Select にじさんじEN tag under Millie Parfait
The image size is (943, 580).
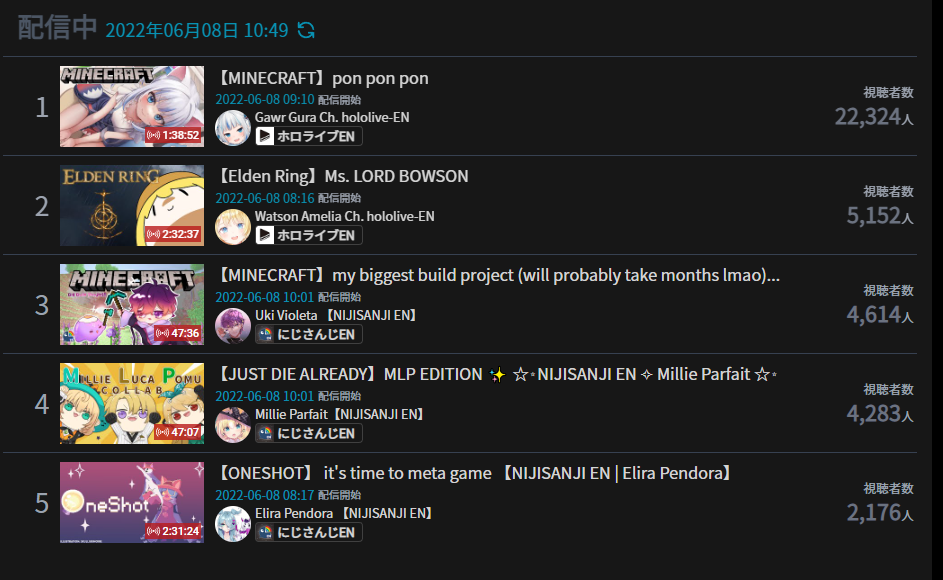[309, 433]
